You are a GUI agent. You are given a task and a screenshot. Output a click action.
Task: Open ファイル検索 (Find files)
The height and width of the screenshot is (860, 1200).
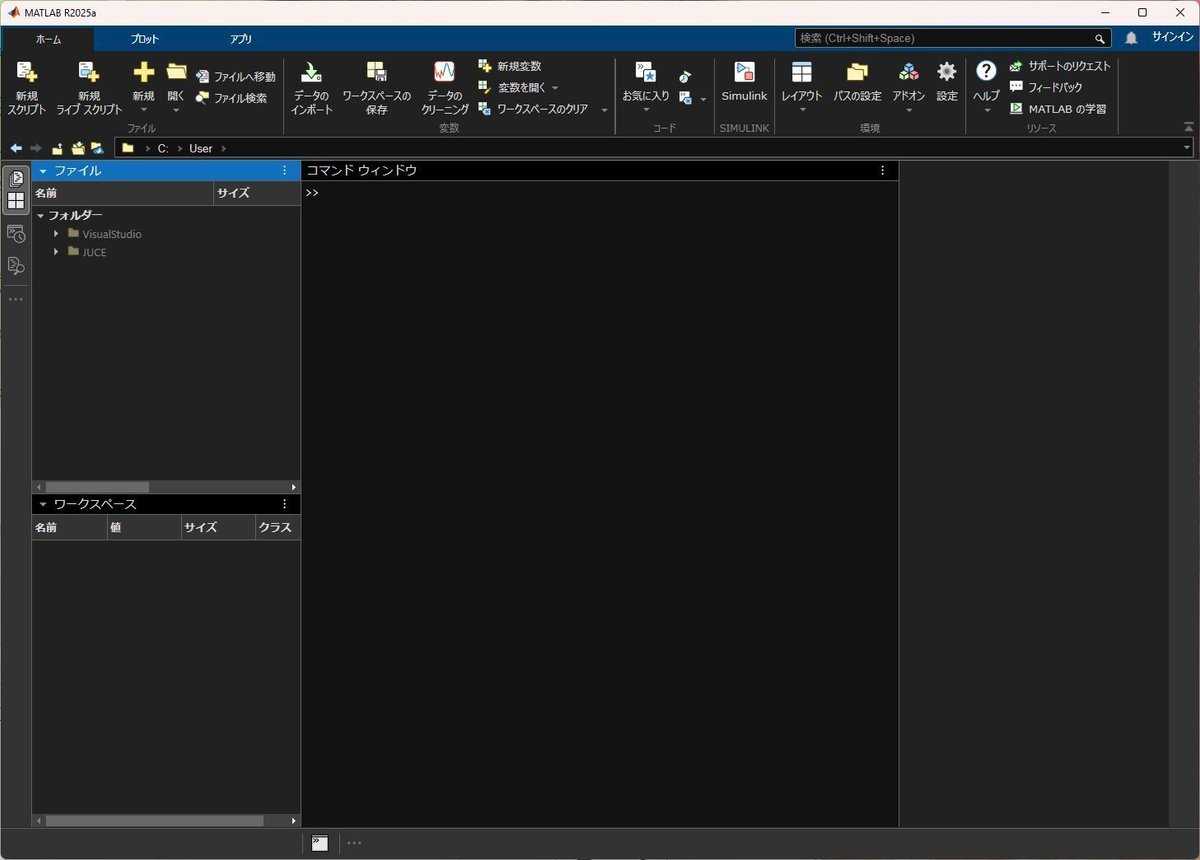point(231,98)
